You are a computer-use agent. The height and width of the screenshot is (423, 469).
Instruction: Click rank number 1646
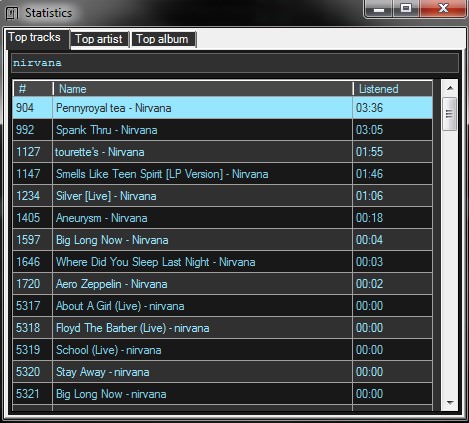coord(28,262)
